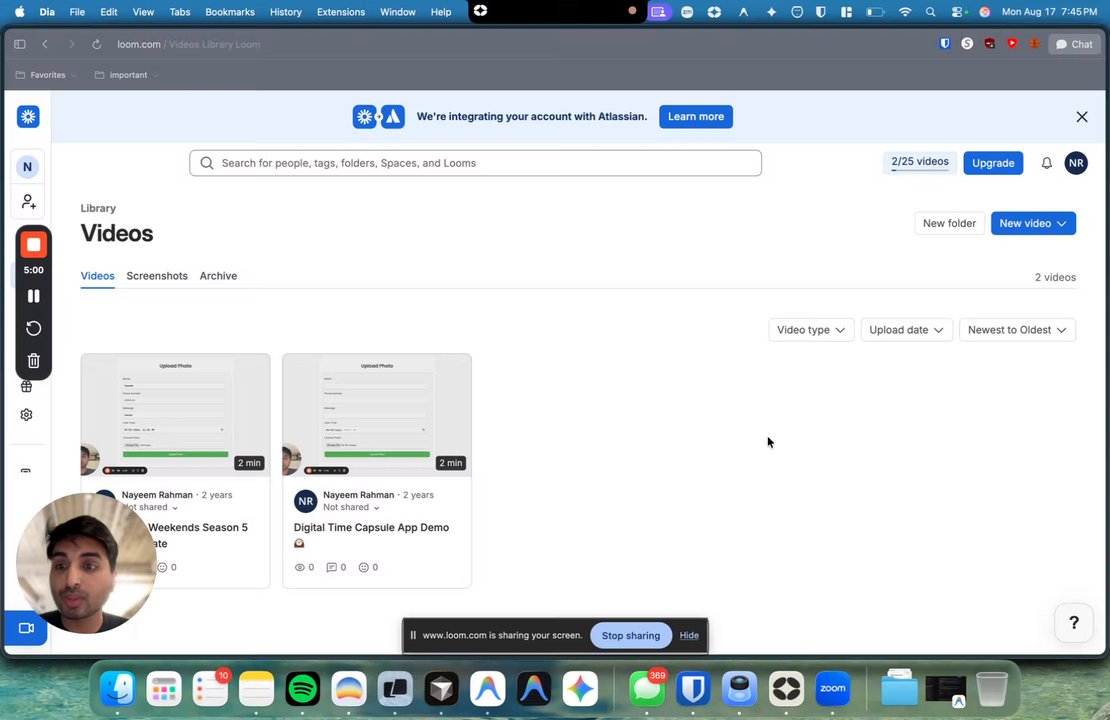
Task: Open the N workspace avatar in sidebar
Action: pyautogui.click(x=28, y=167)
